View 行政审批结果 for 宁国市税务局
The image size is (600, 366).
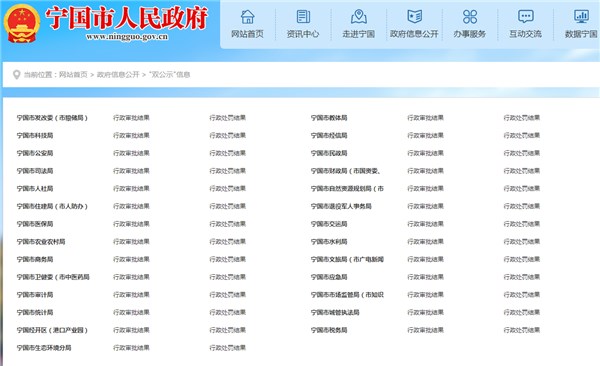point(426,330)
